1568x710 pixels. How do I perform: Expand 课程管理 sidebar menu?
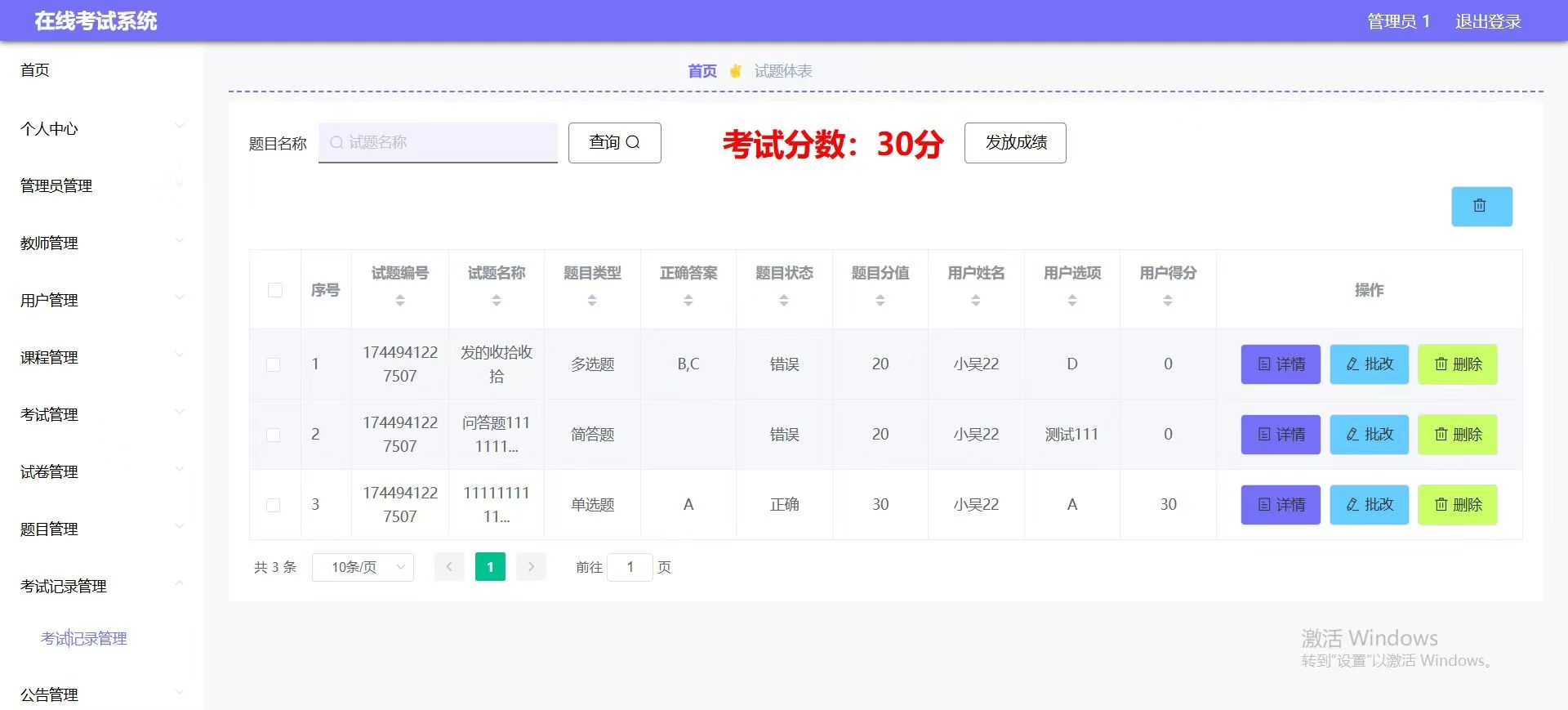(x=102, y=357)
